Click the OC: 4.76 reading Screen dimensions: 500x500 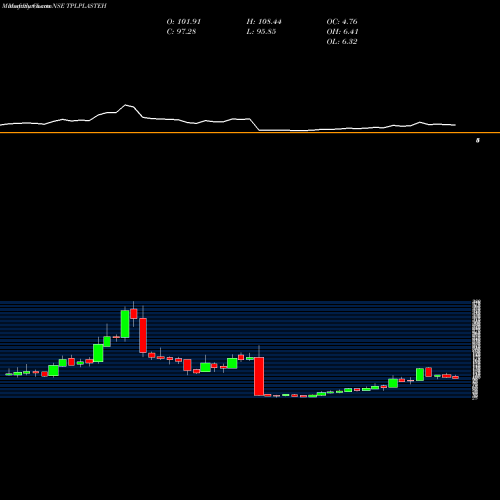(x=342, y=22)
